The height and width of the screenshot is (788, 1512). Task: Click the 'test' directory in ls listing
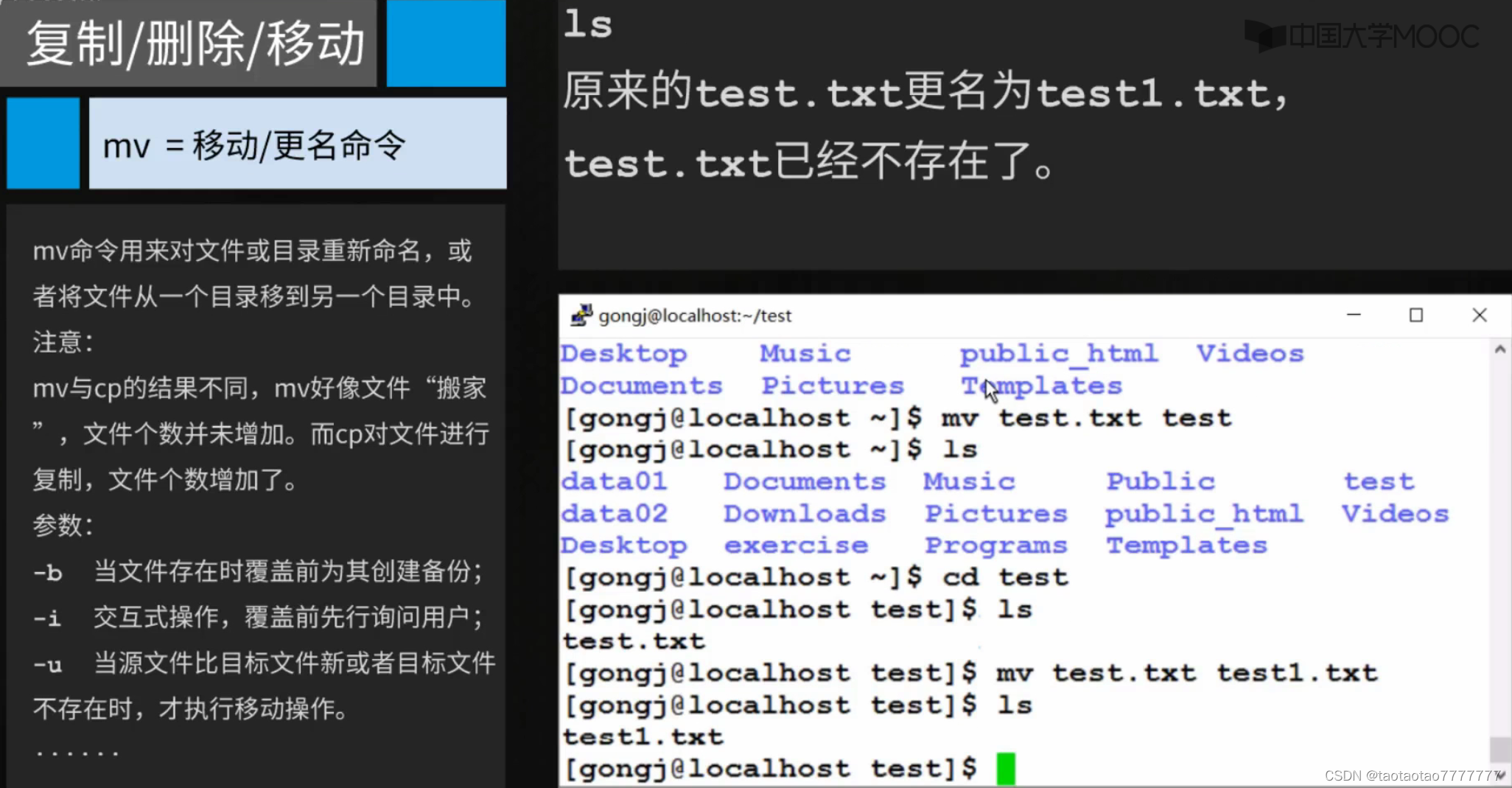coord(1379,481)
